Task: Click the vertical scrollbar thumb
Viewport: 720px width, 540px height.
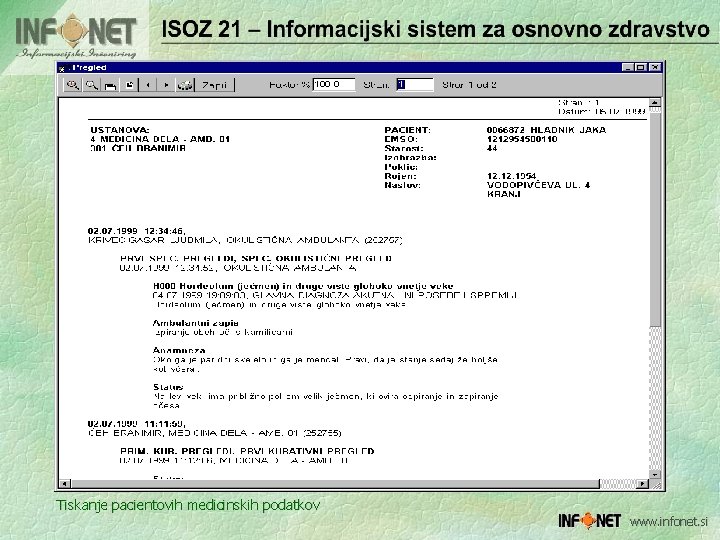Action: 655,219
